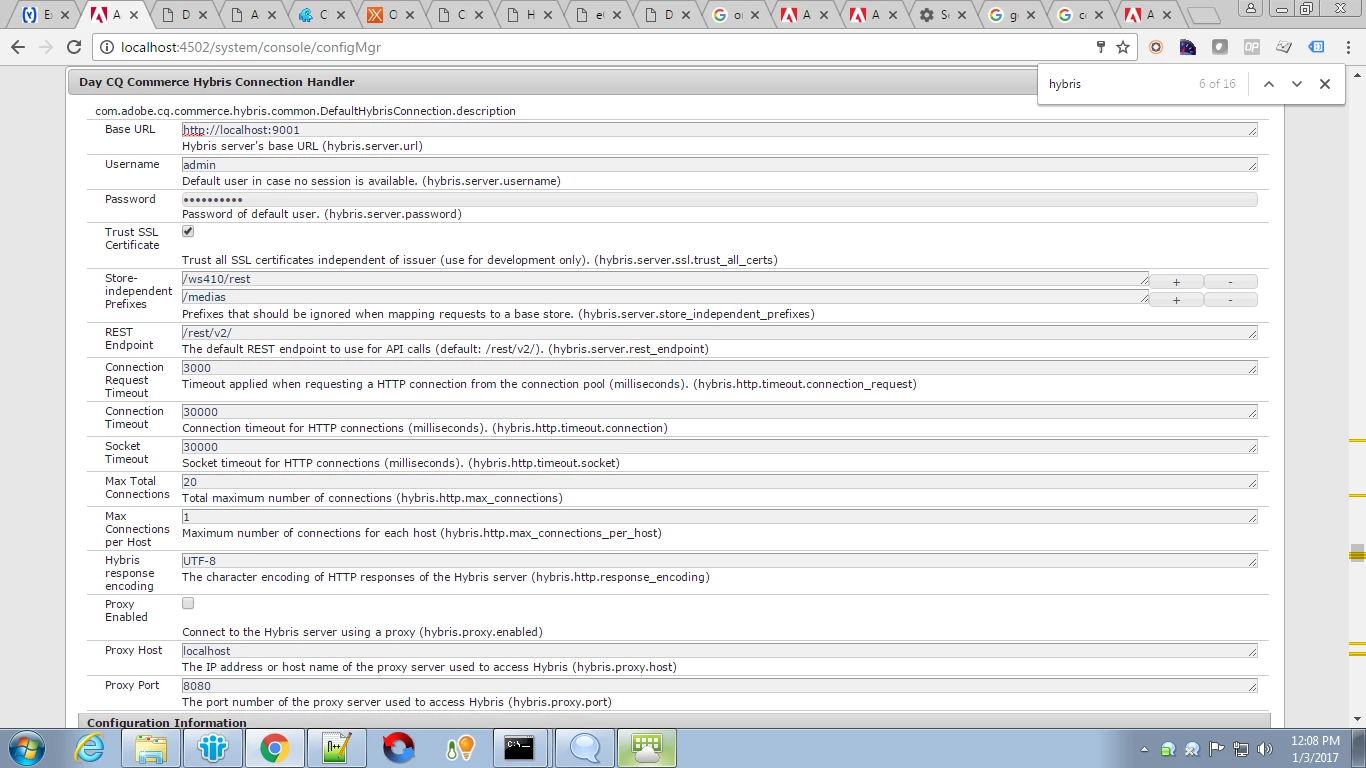The width and height of the screenshot is (1366, 768).
Task: Edit Max Total Connections value 20
Action: pos(719,482)
